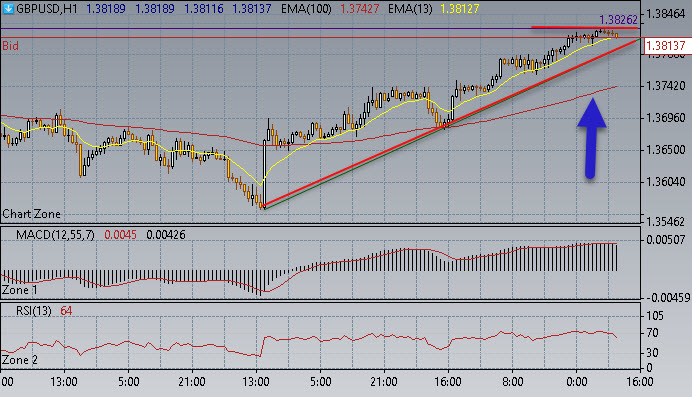
Task: Click the 1.36500 price scale label
Action: point(666,150)
